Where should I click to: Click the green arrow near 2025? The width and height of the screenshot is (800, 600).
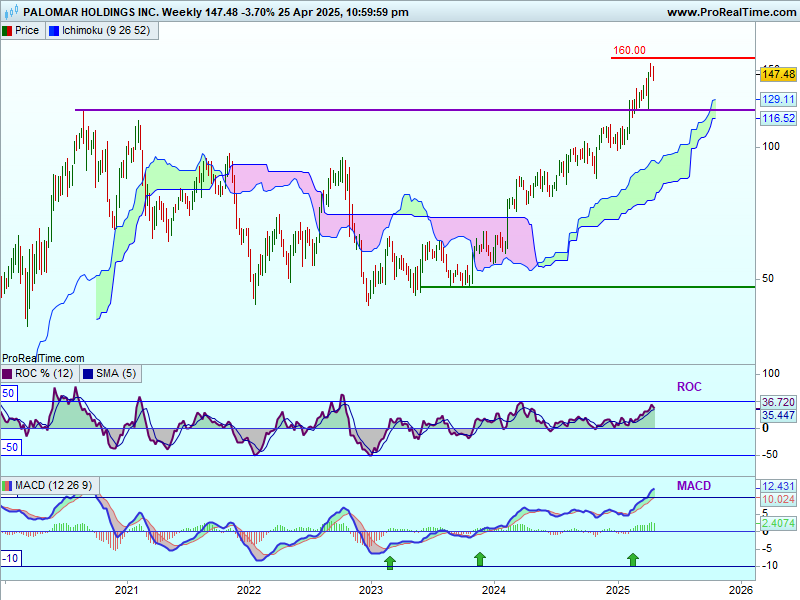633,558
